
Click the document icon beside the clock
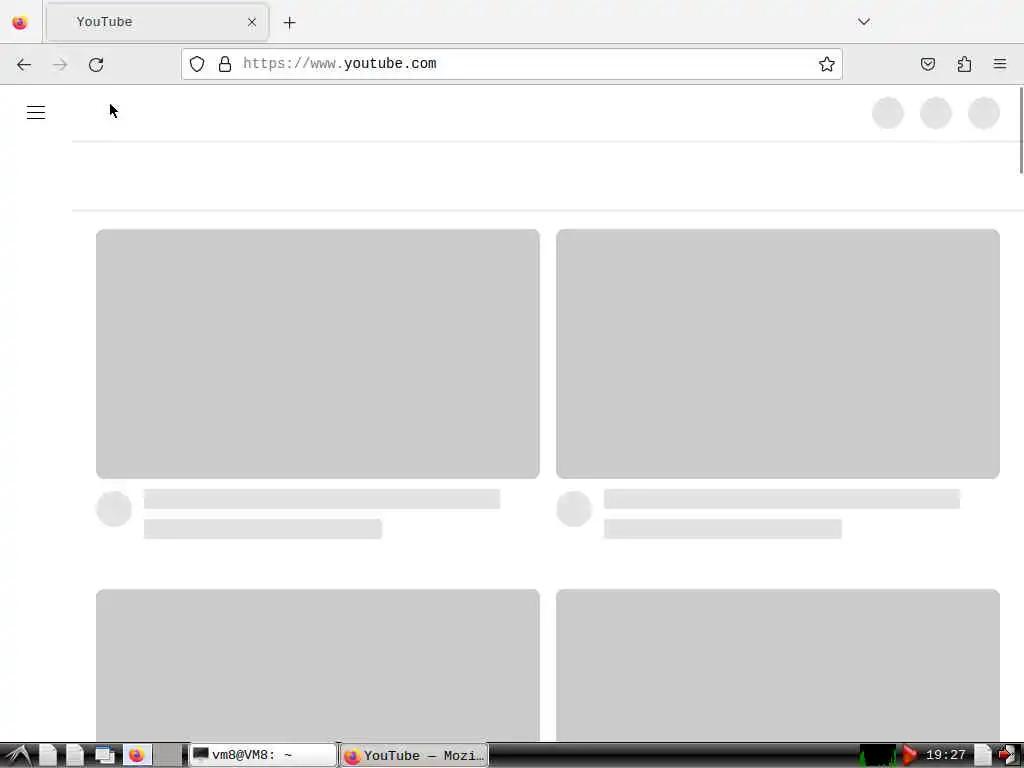[x=982, y=756]
